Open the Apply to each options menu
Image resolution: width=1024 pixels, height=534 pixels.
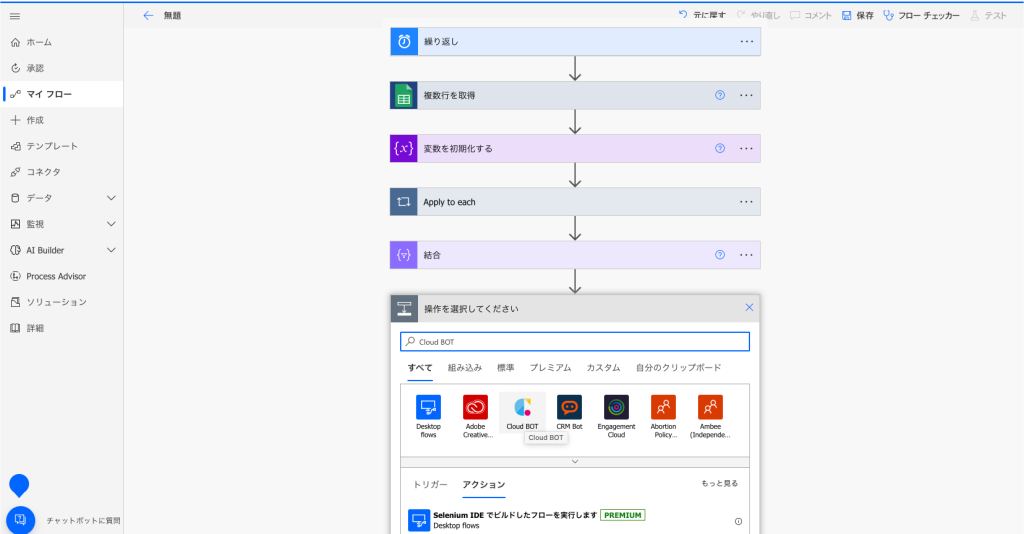pos(746,202)
